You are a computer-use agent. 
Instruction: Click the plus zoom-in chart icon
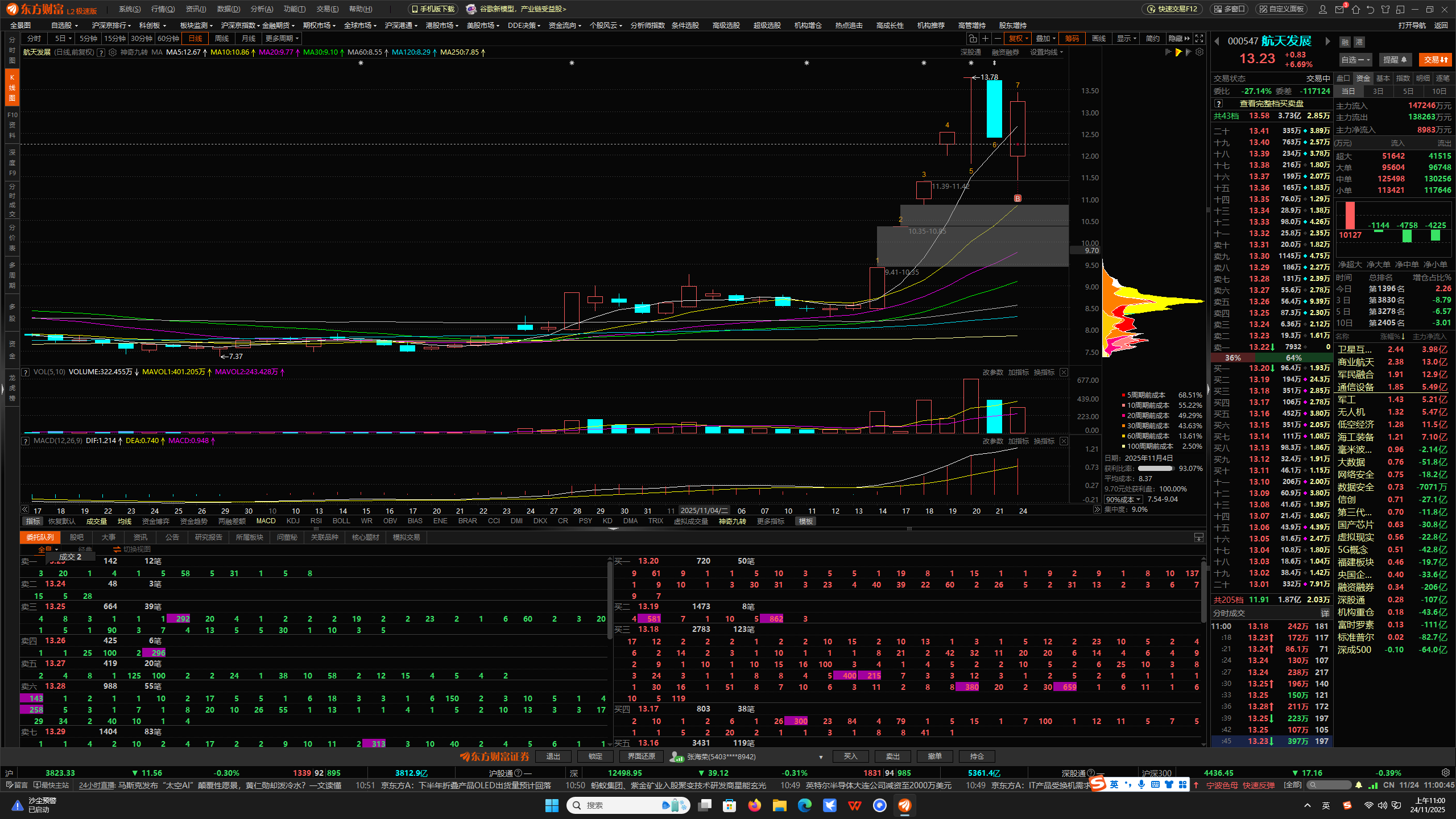[x=985, y=39]
